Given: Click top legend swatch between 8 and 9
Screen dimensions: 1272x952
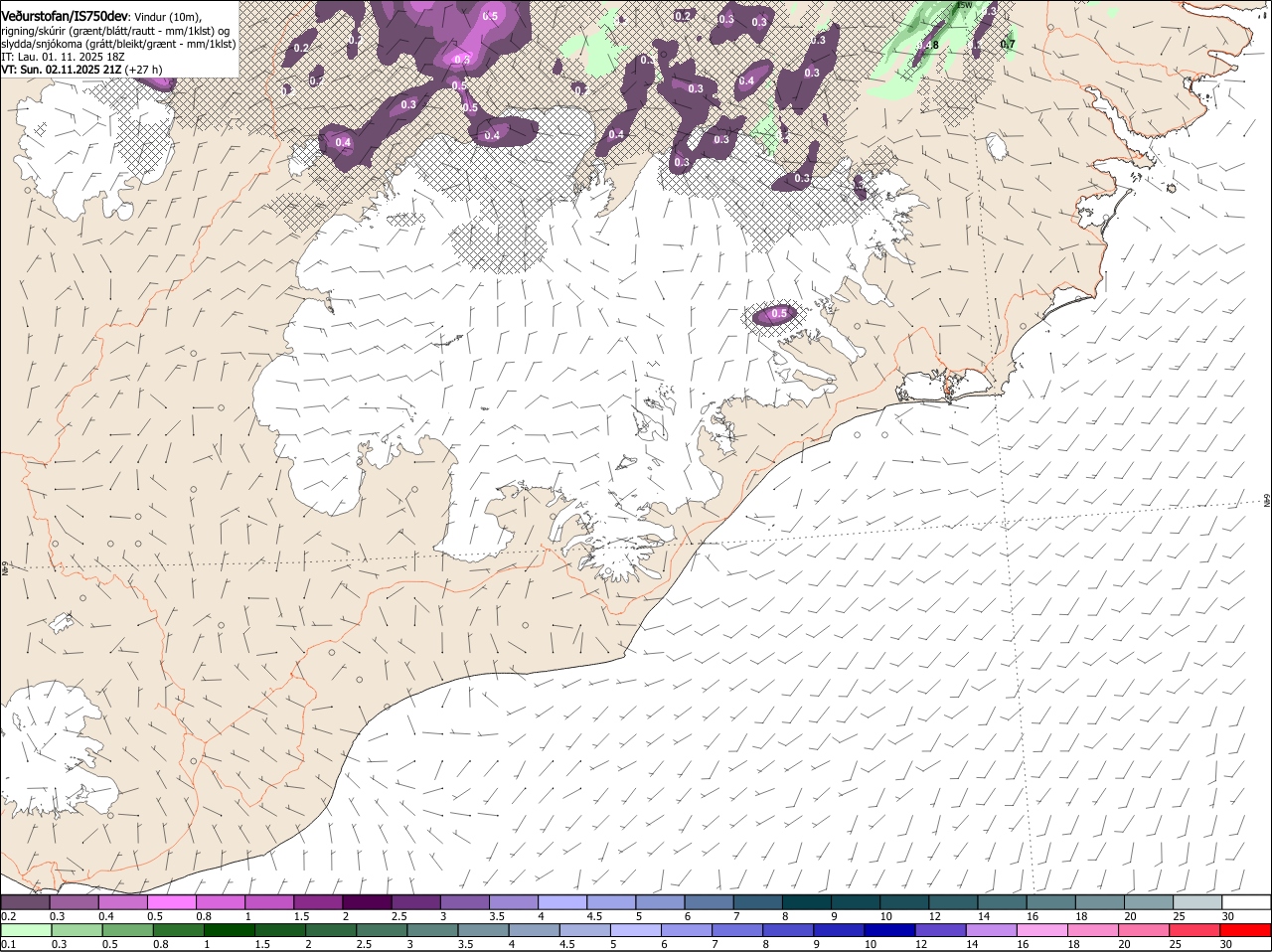Looking at the screenshot, I should point(805,901).
